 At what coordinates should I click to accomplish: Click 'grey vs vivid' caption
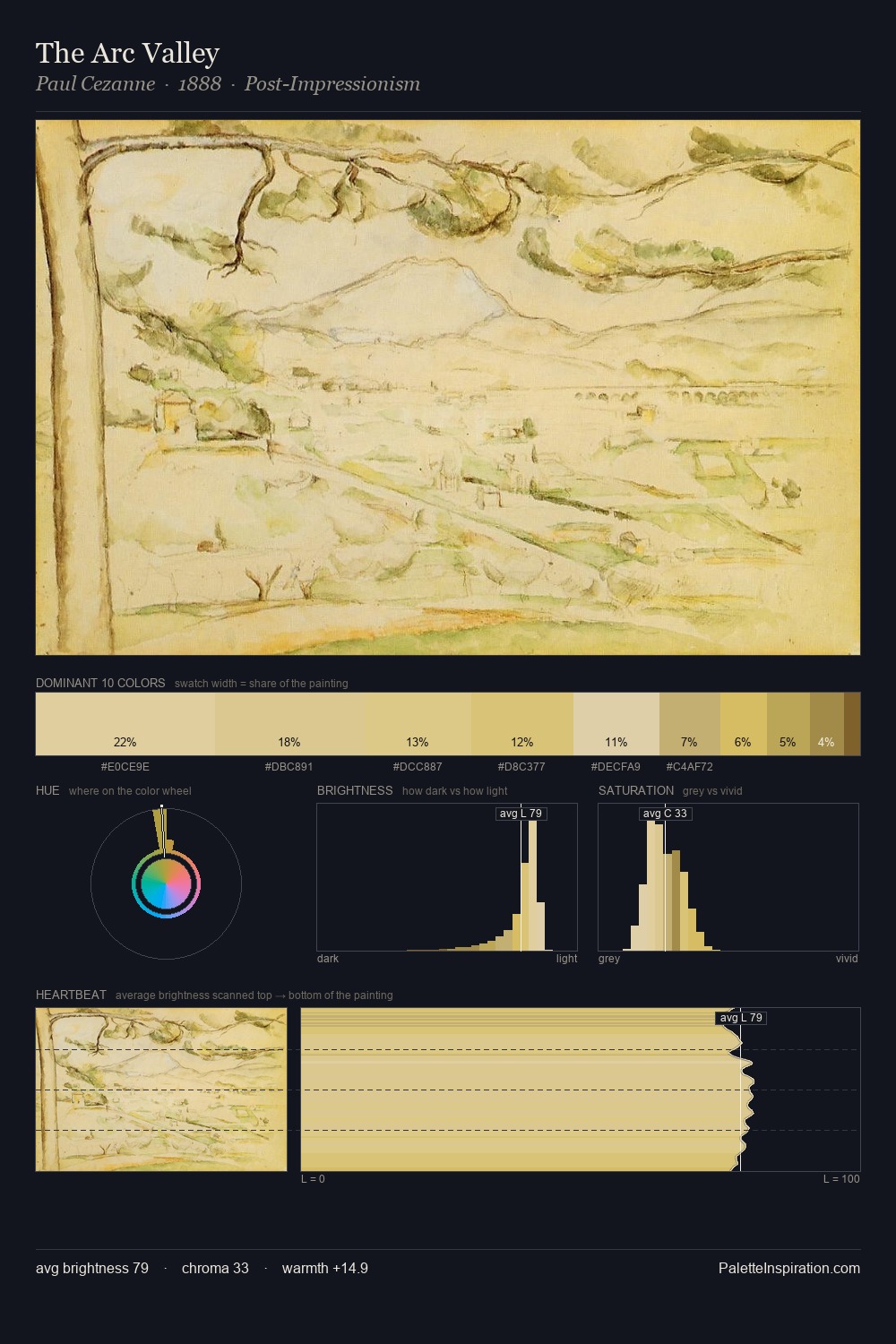[x=712, y=791]
